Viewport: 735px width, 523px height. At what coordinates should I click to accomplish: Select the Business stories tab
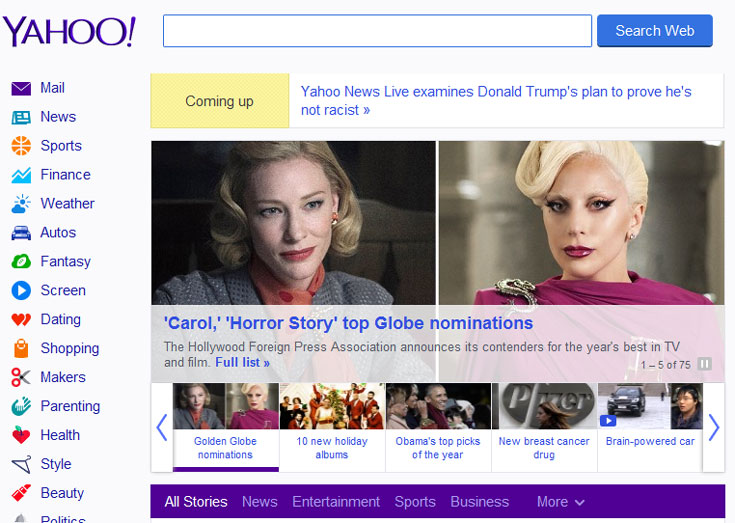[x=479, y=502]
